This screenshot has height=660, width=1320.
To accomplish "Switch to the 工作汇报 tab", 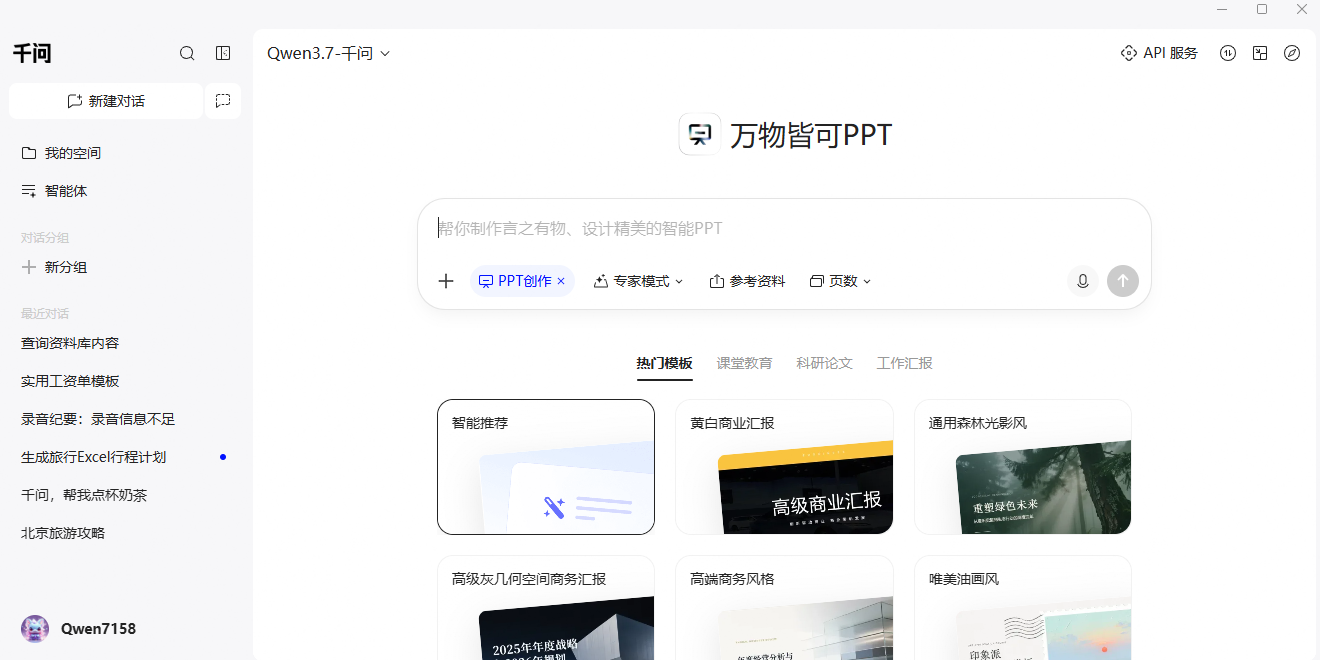I will pyautogui.click(x=904, y=363).
